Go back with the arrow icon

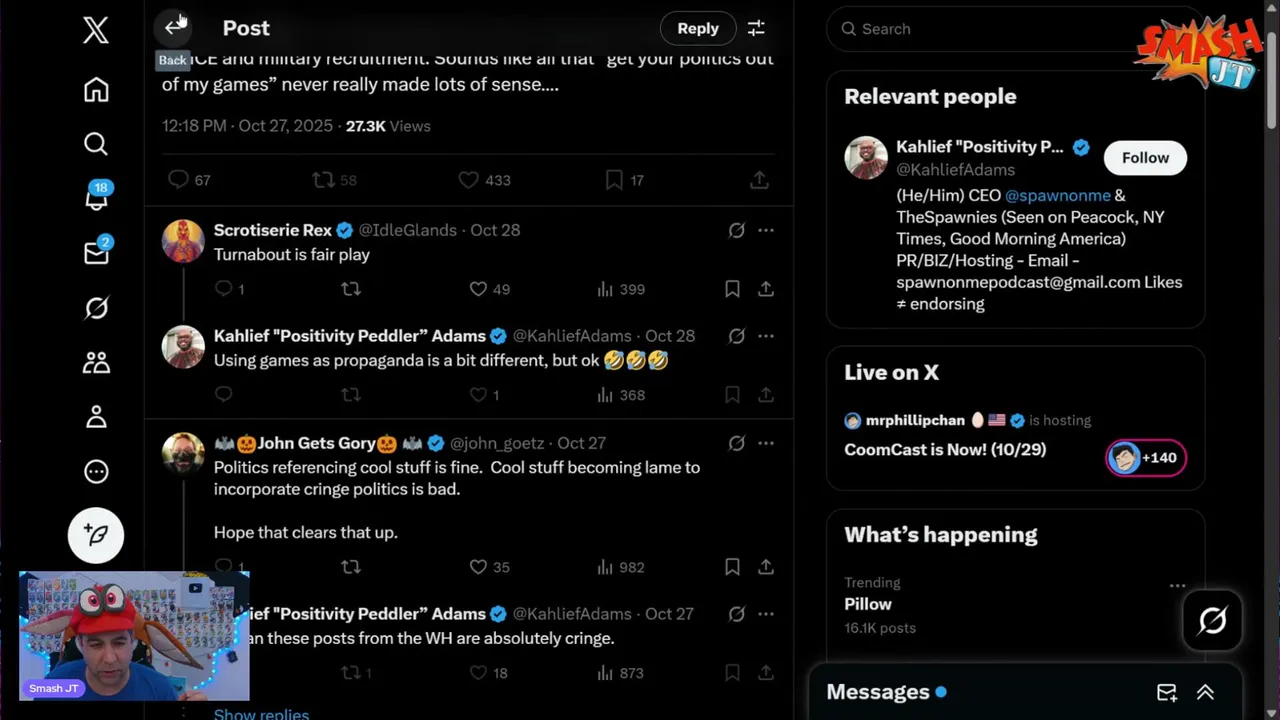click(x=175, y=26)
